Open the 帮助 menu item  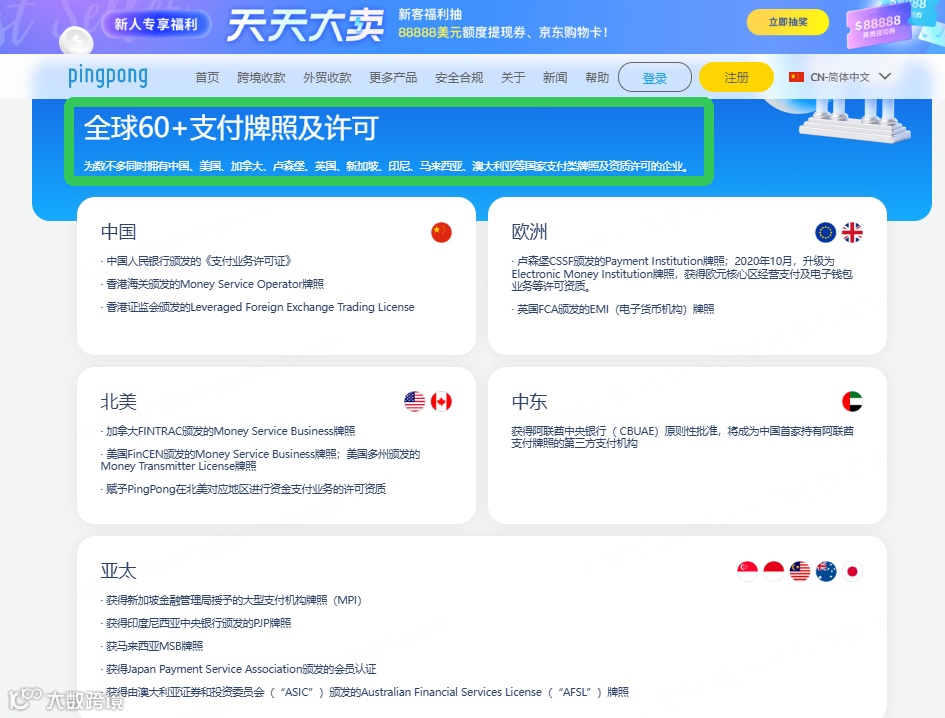coord(597,77)
